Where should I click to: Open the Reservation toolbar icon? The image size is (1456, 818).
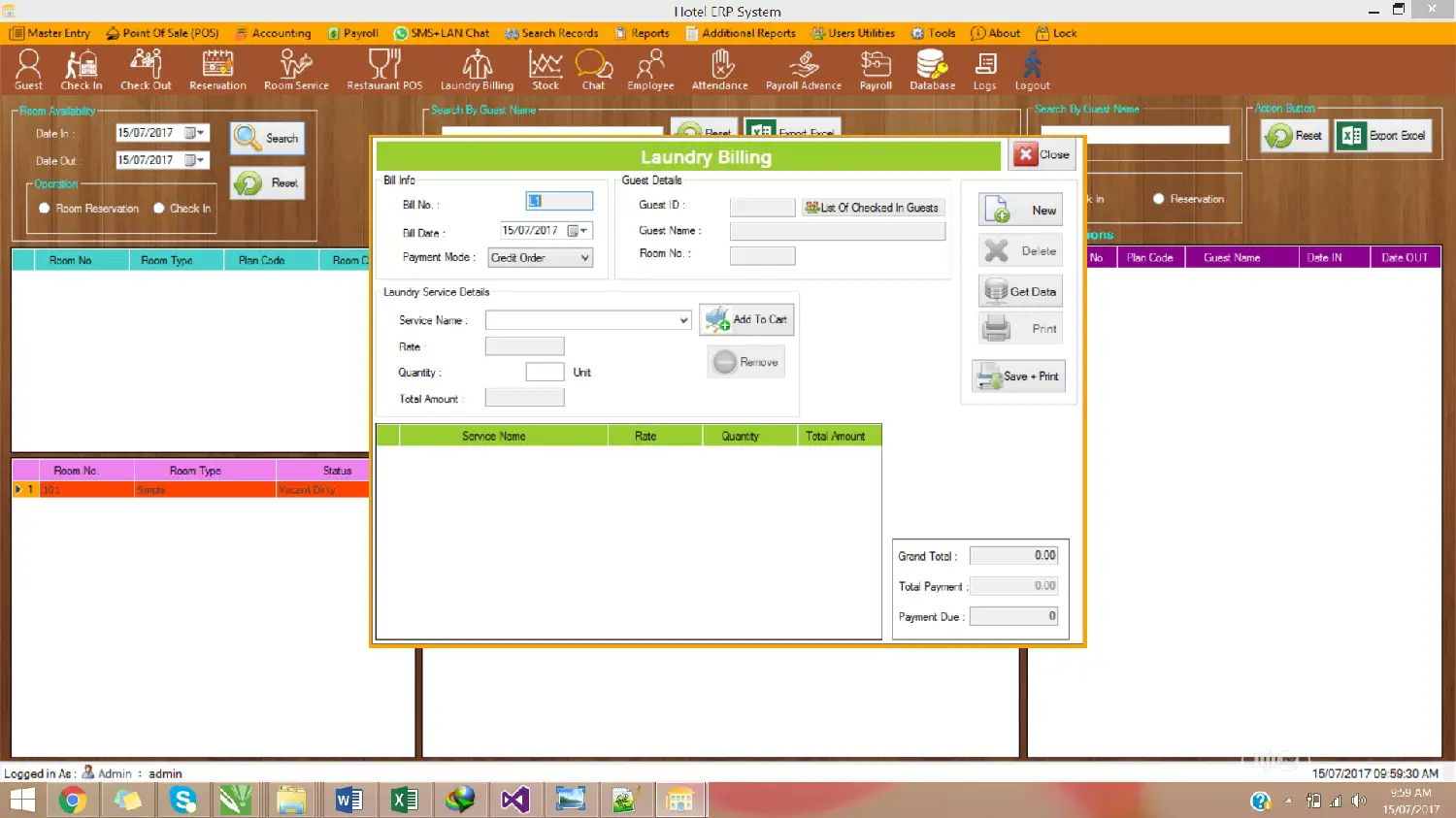[x=217, y=69]
